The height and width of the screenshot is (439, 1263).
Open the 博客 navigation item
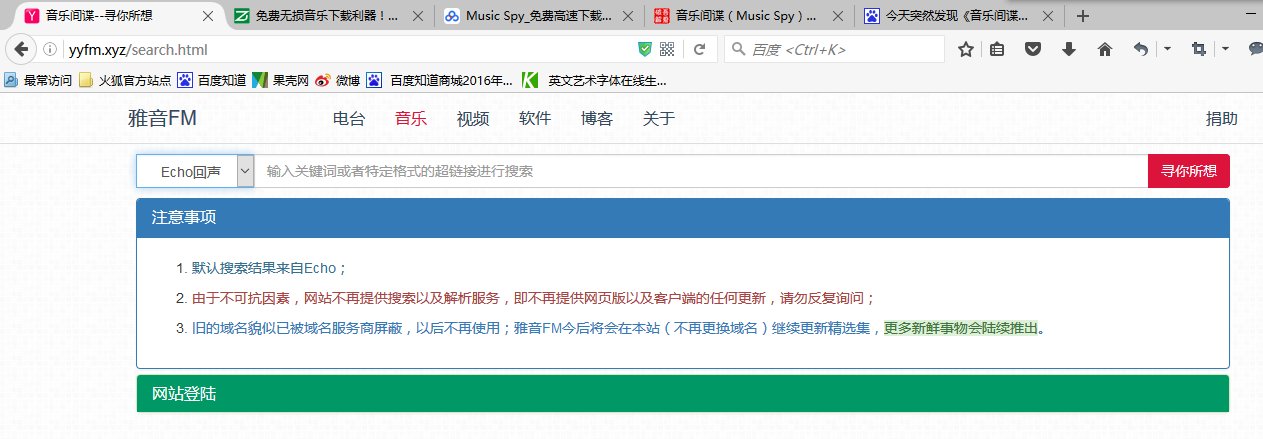tap(597, 119)
